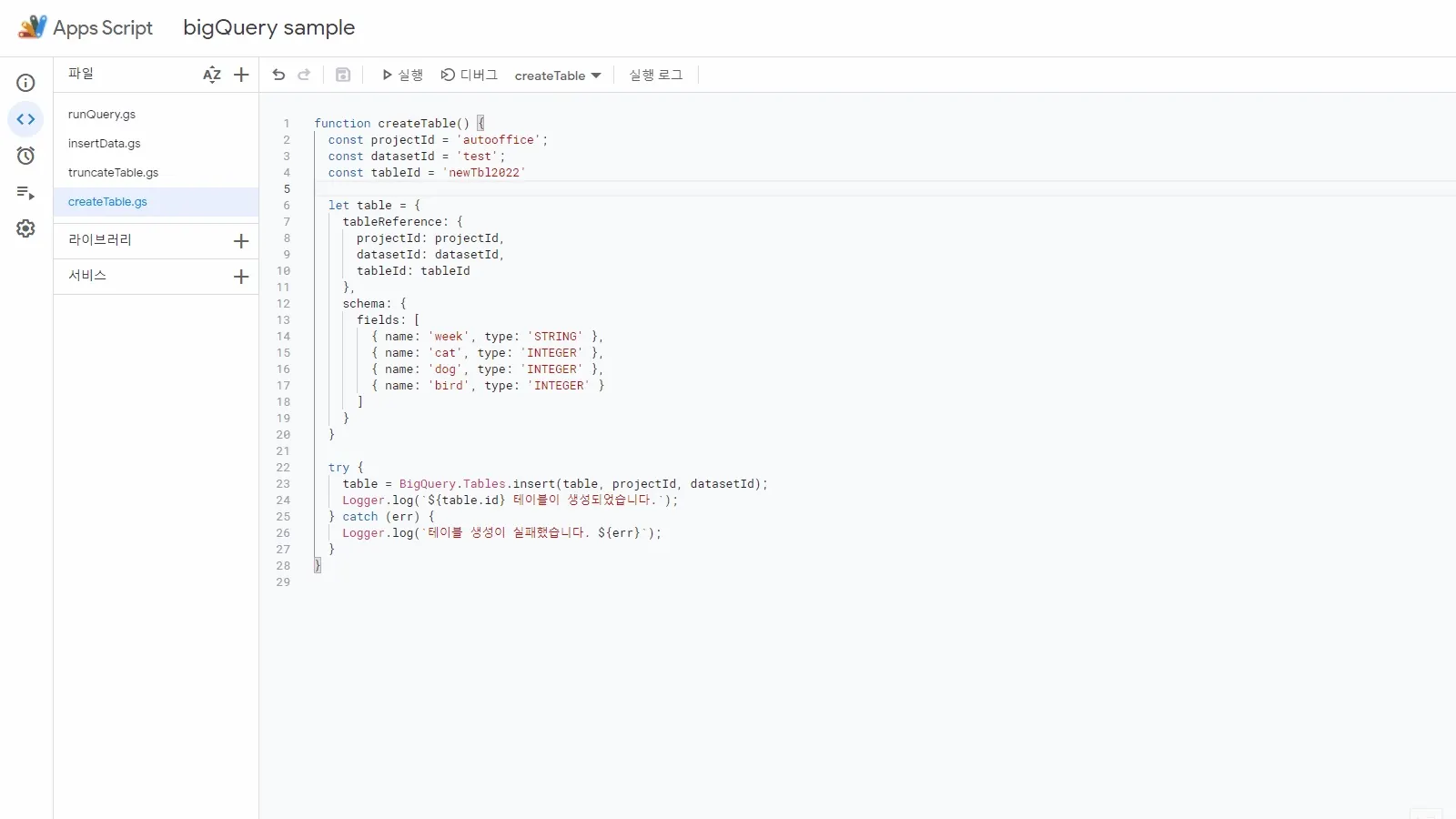Open the project overview info icon
Screen dimensions: 1456x819
pos(25,83)
